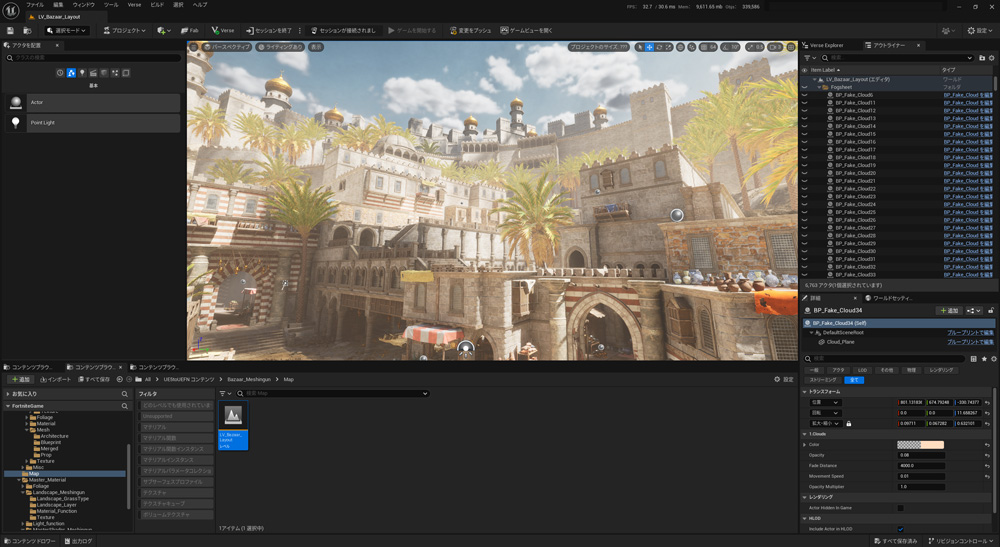Viewport: 1000px width, 547px height.
Task: Open the Build menu
Action: pos(157,4)
